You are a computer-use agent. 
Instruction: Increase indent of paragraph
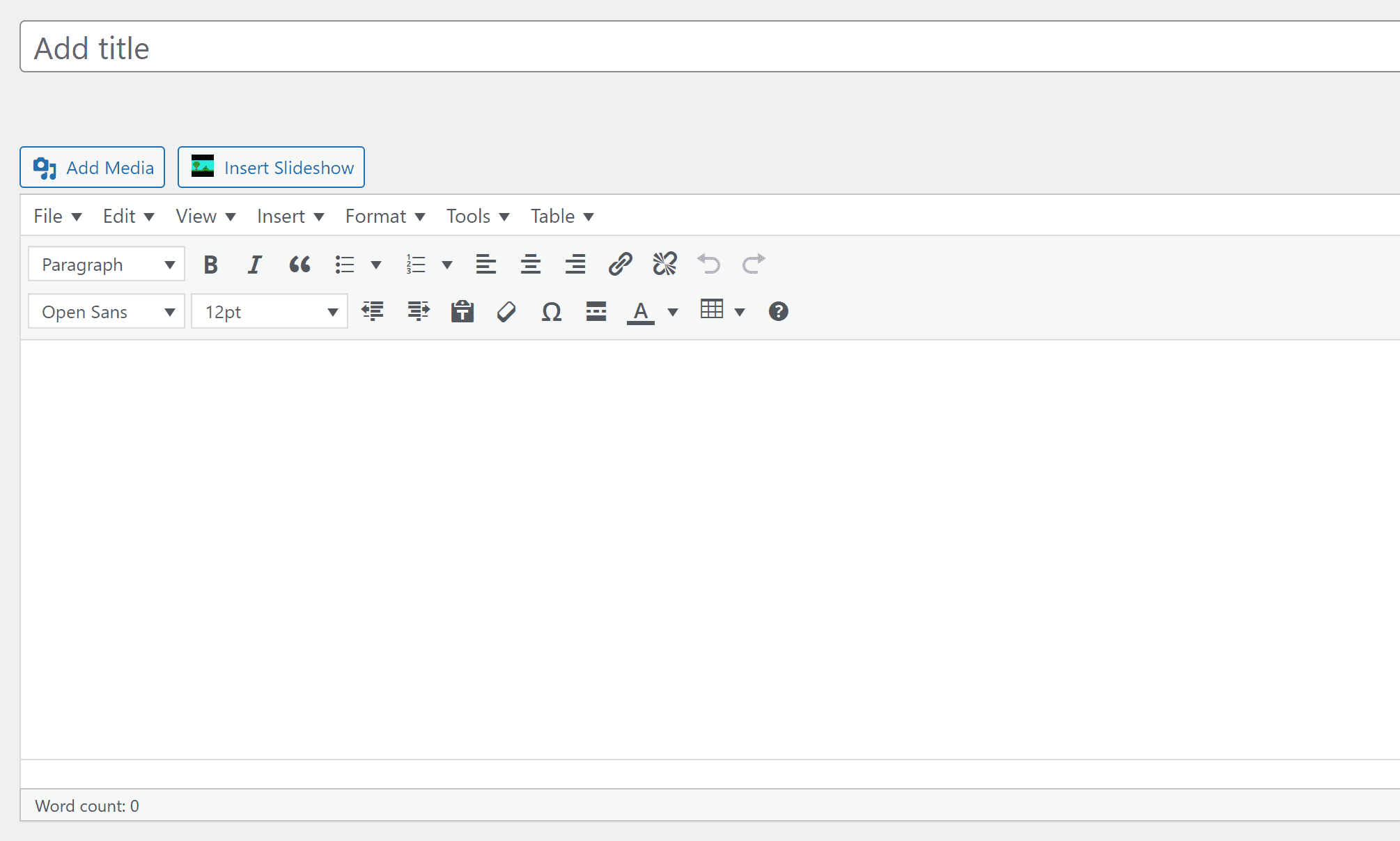pos(418,311)
